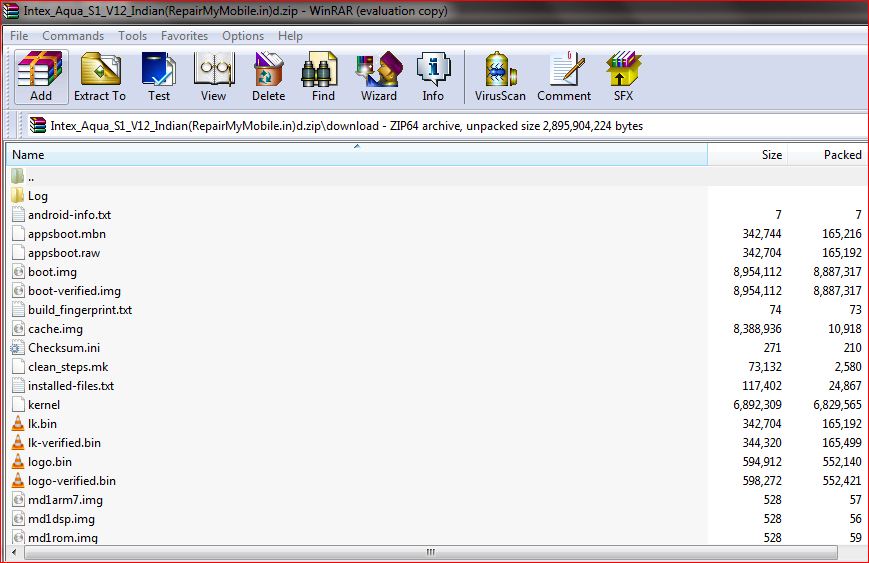Click packed value 165,499 of lk-verified.bin
This screenshot has width=869, height=563.
coord(842,443)
